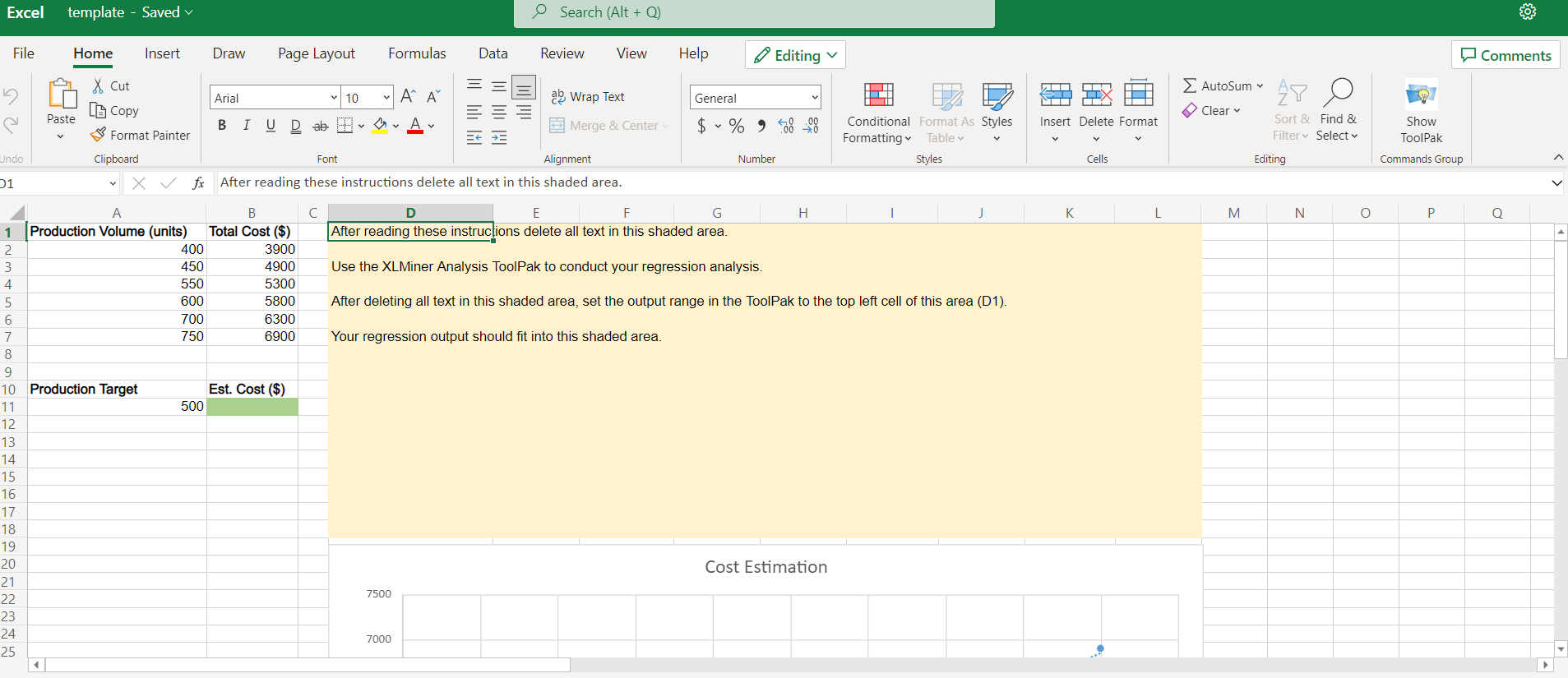This screenshot has height=678, width=1568.
Task: Click the Undo button
Action: [11, 96]
